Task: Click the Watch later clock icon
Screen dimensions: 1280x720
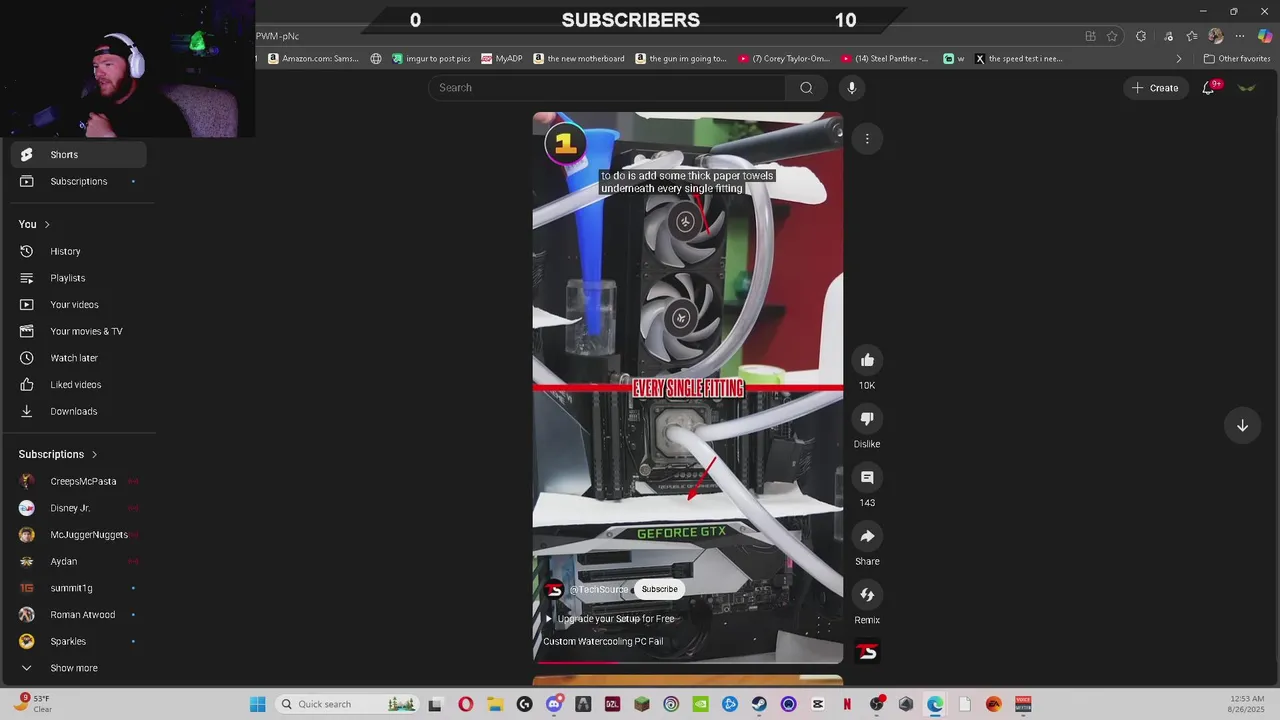Action: coord(27,358)
